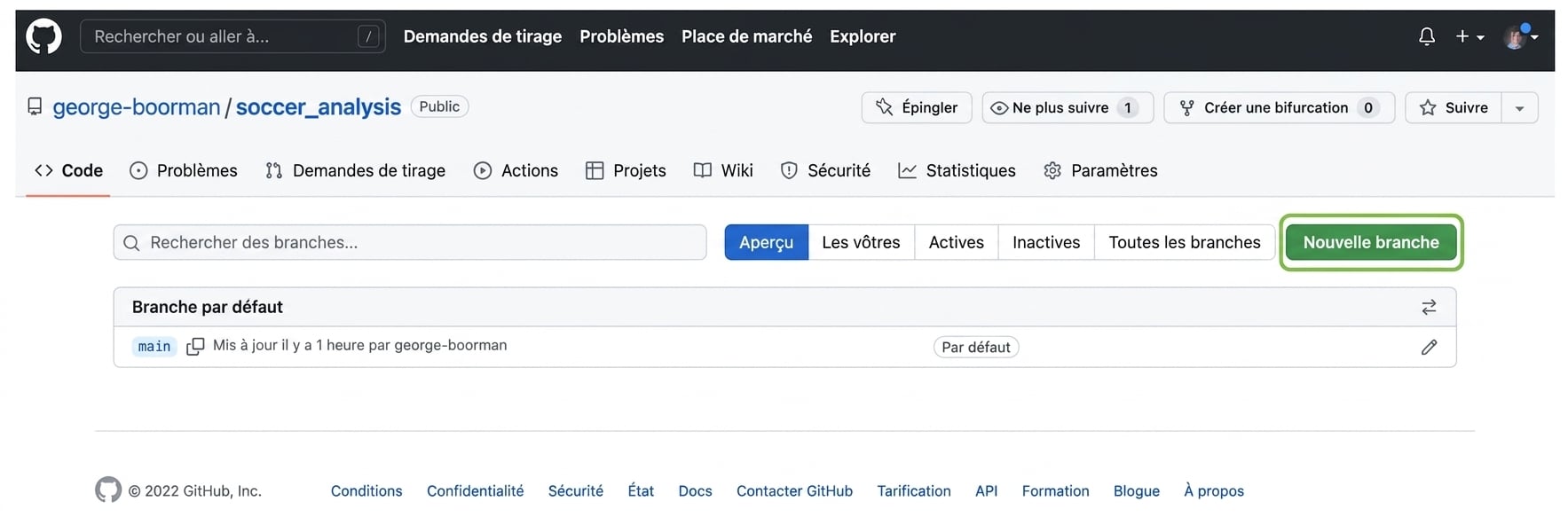Click Créer une bifurcation button
1568x525 pixels.
click(x=1279, y=108)
